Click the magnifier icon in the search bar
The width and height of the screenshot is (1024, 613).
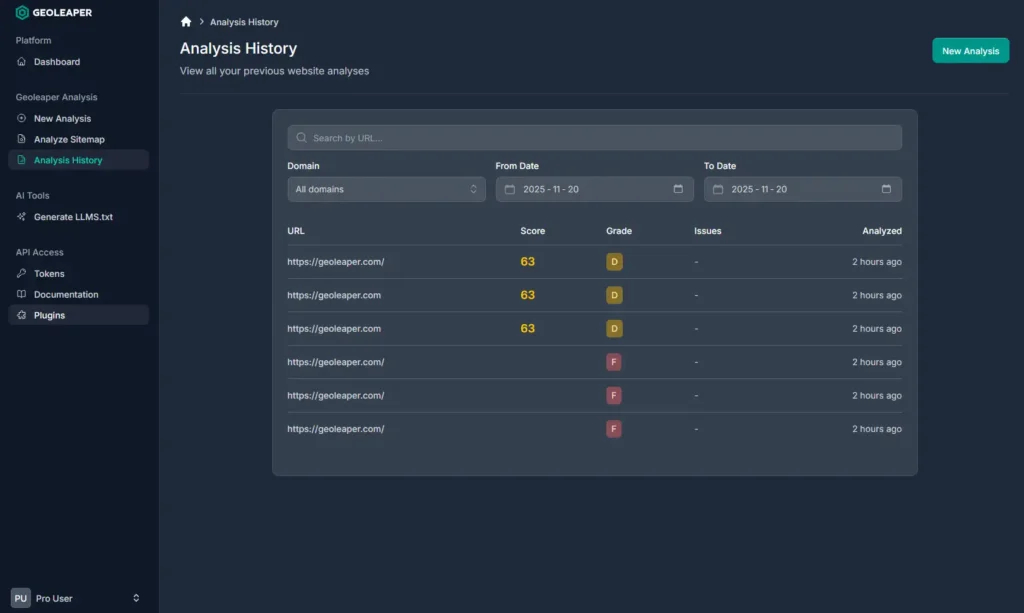point(301,137)
